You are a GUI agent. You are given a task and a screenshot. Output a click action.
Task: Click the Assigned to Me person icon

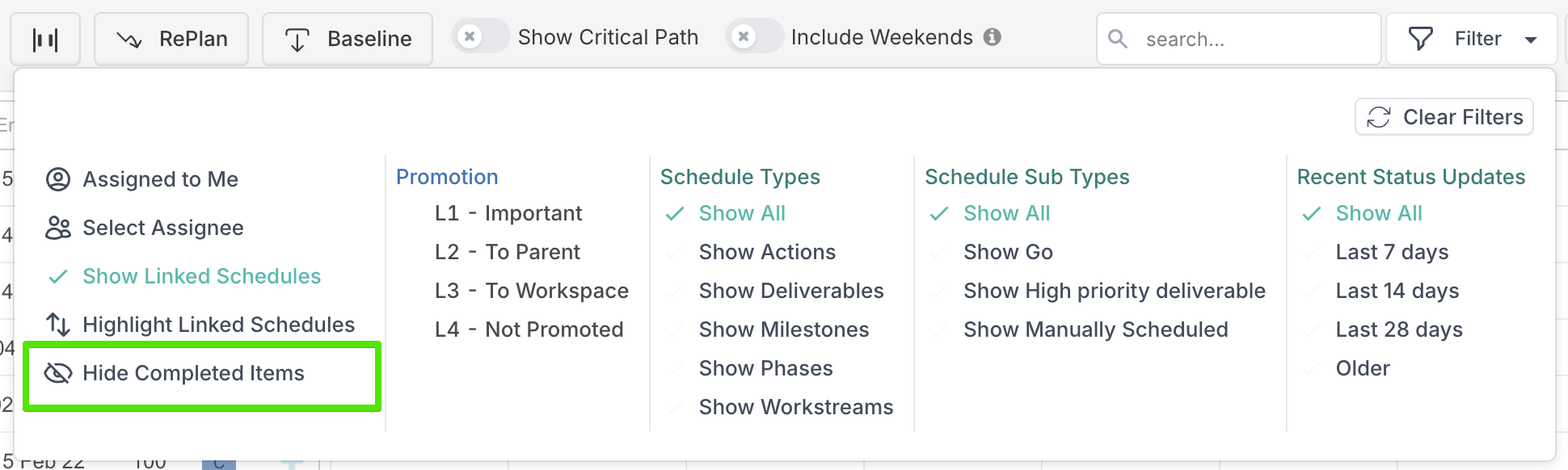[x=58, y=179]
